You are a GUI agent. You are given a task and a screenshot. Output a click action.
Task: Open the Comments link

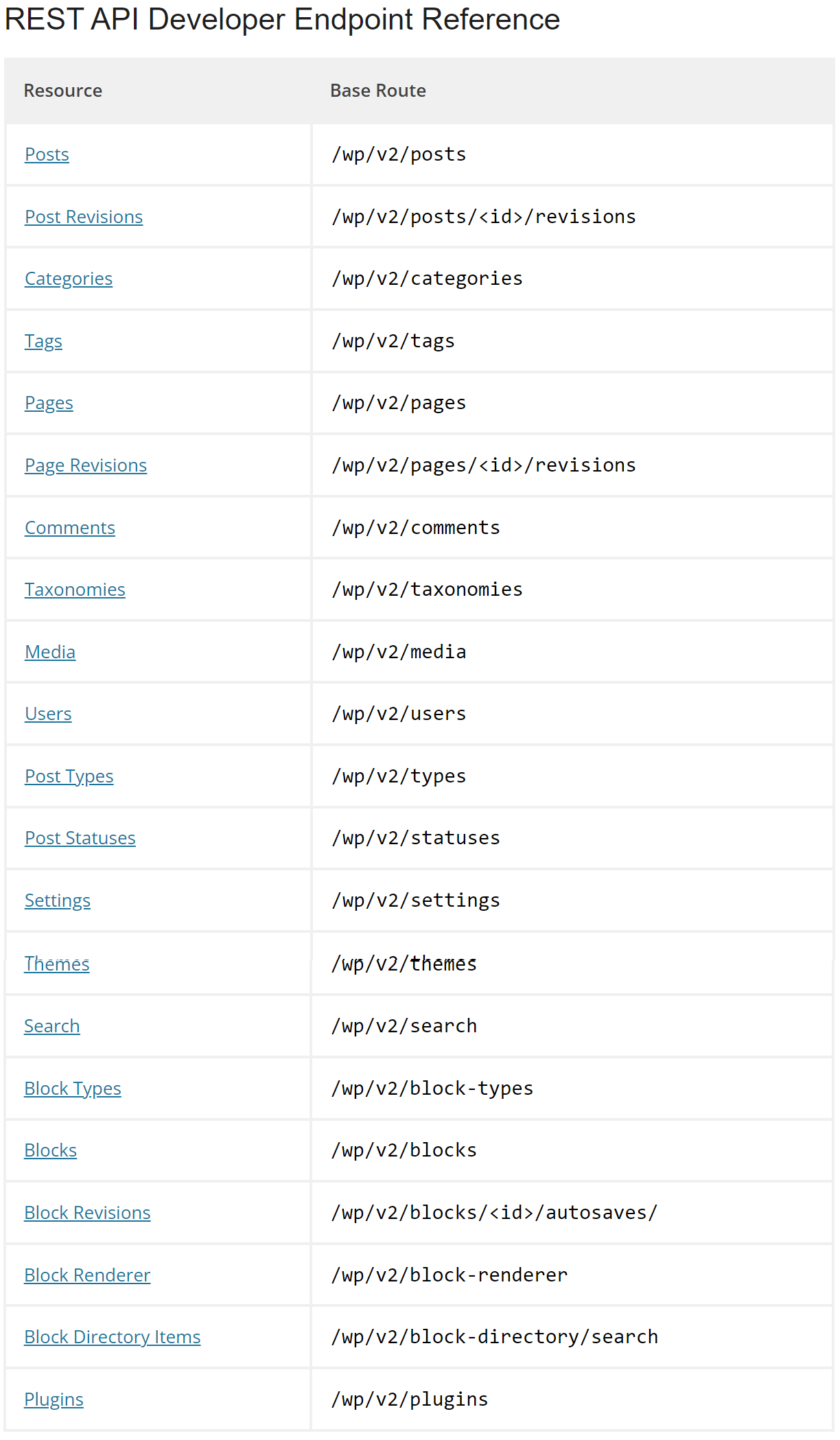point(70,528)
